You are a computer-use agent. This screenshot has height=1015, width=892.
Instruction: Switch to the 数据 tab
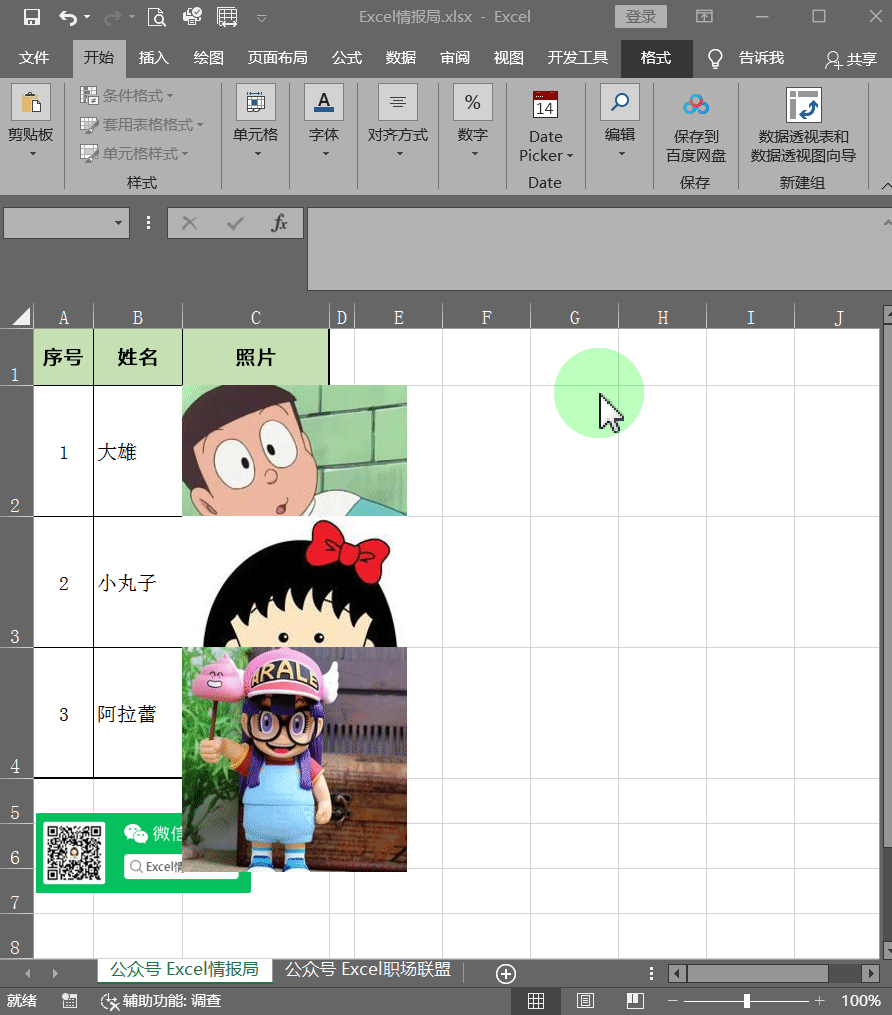401,58
